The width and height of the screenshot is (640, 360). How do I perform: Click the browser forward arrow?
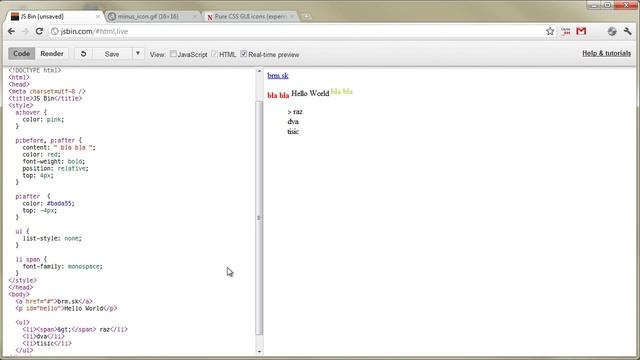pyautogui.click(x=25, y=31)
